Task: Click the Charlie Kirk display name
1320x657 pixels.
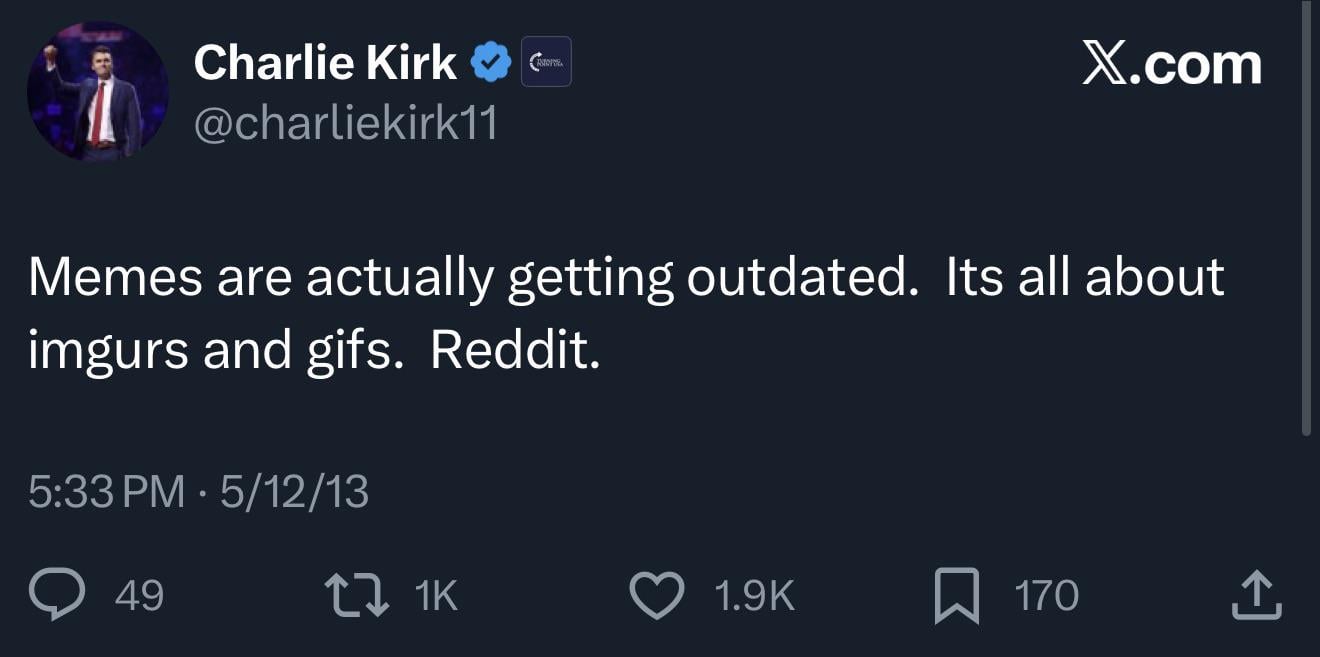Action: [325, 63]
